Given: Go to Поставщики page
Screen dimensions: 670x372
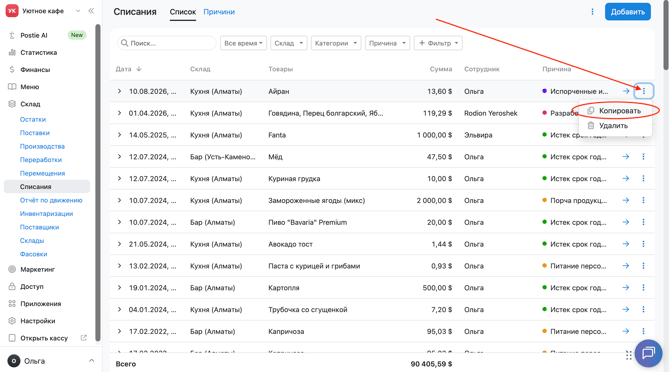Looking at the screenshot, I should click(39, 227).
